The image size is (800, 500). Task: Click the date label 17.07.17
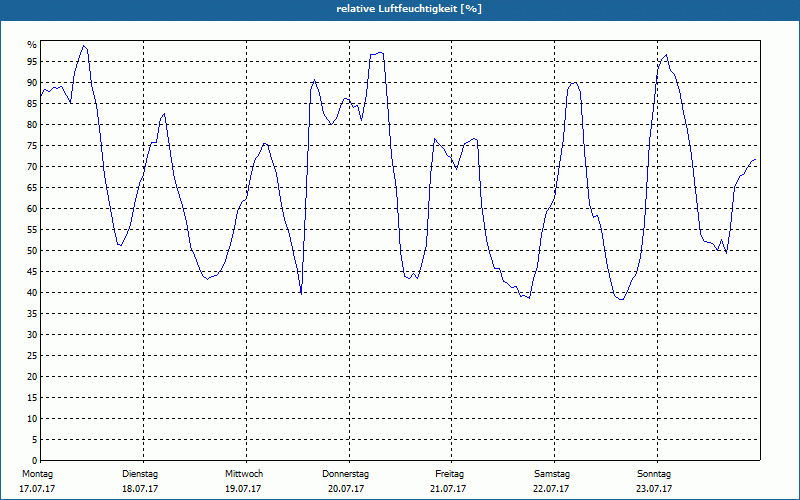[x=37, y=489]
